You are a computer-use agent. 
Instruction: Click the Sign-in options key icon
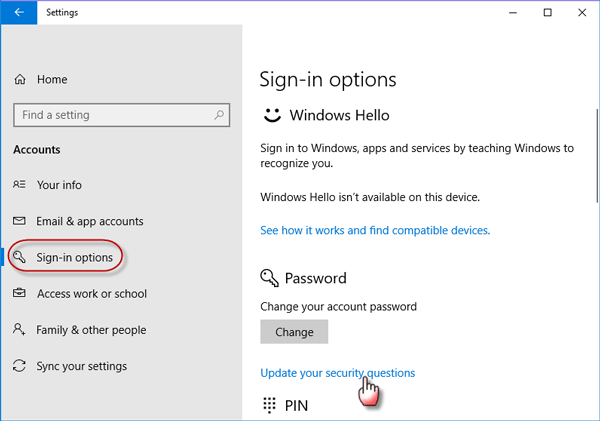click(20, 257)
